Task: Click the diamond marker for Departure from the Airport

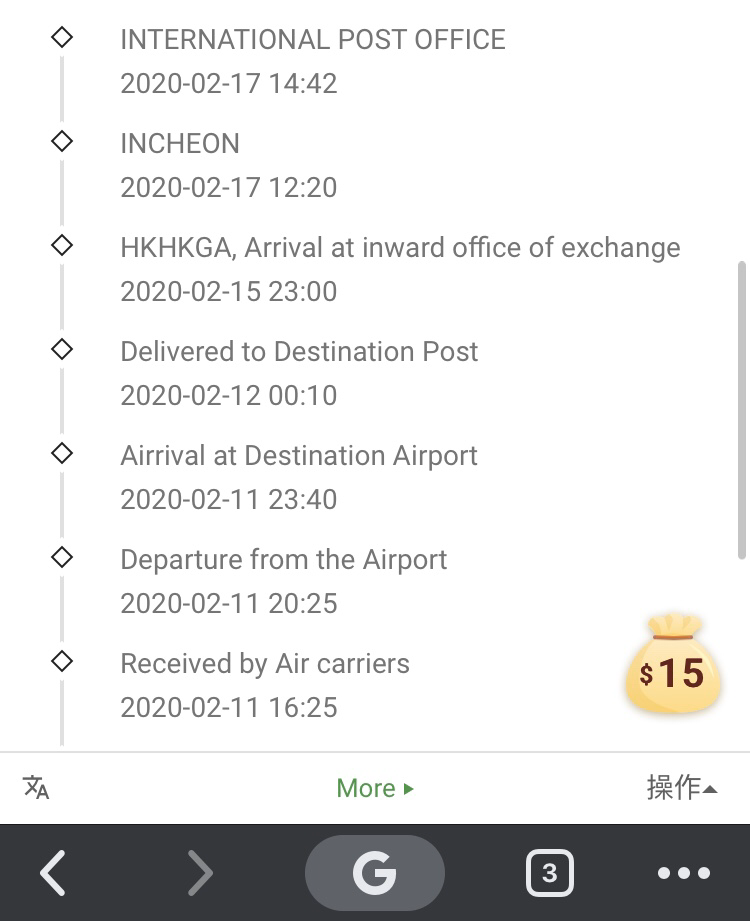Action: click(62, 557)
